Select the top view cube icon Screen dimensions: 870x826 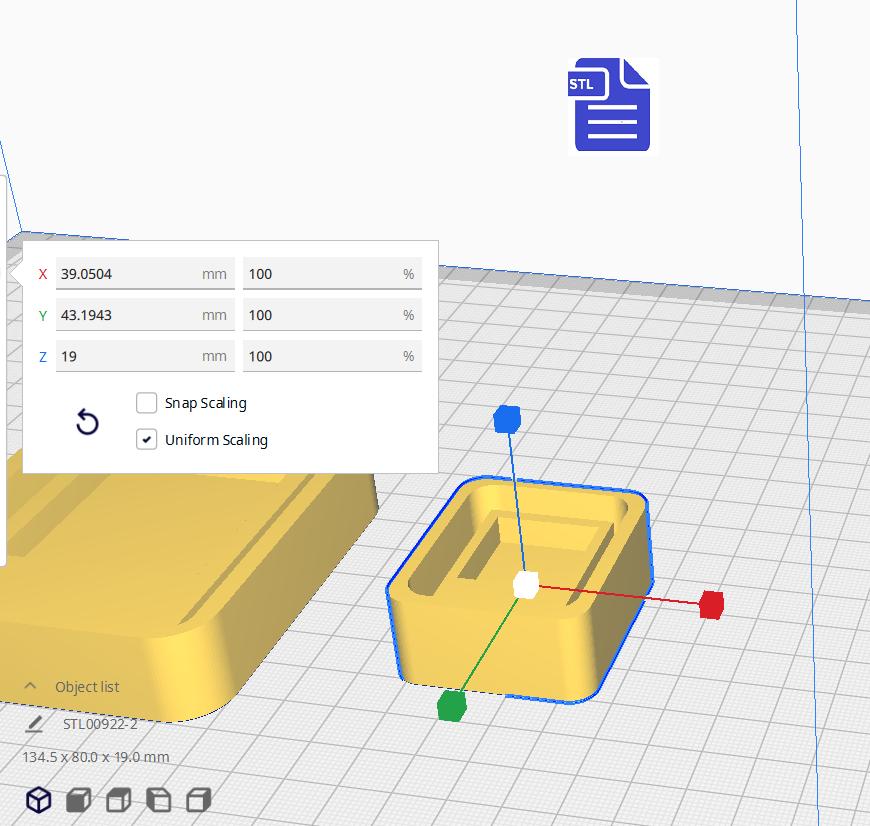point(118,799)
